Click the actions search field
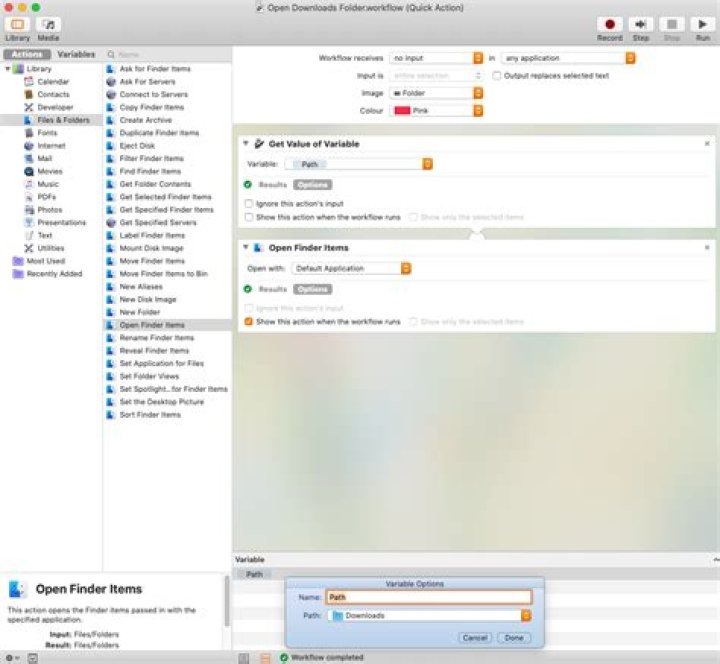The width and height of the screenshot is (720, 664). coord(168,54)
